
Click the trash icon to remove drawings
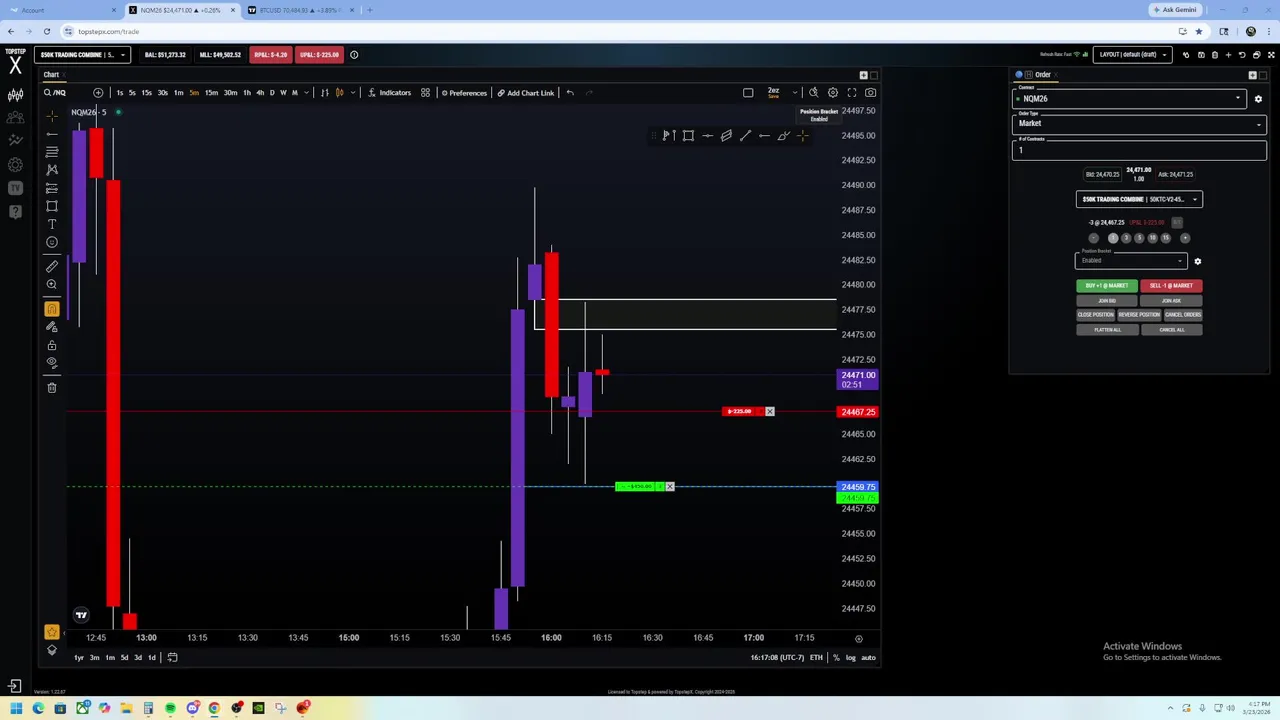[x=52, y=387]
